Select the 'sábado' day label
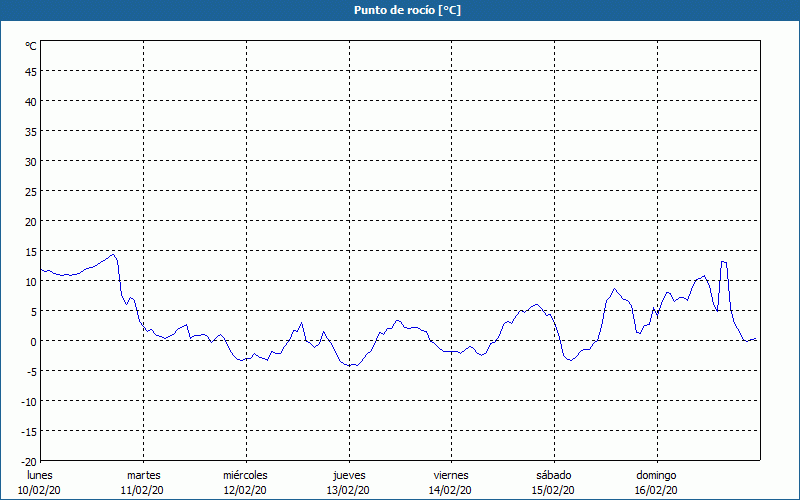Viewport: 800px width, 500px height. point(553,475)
